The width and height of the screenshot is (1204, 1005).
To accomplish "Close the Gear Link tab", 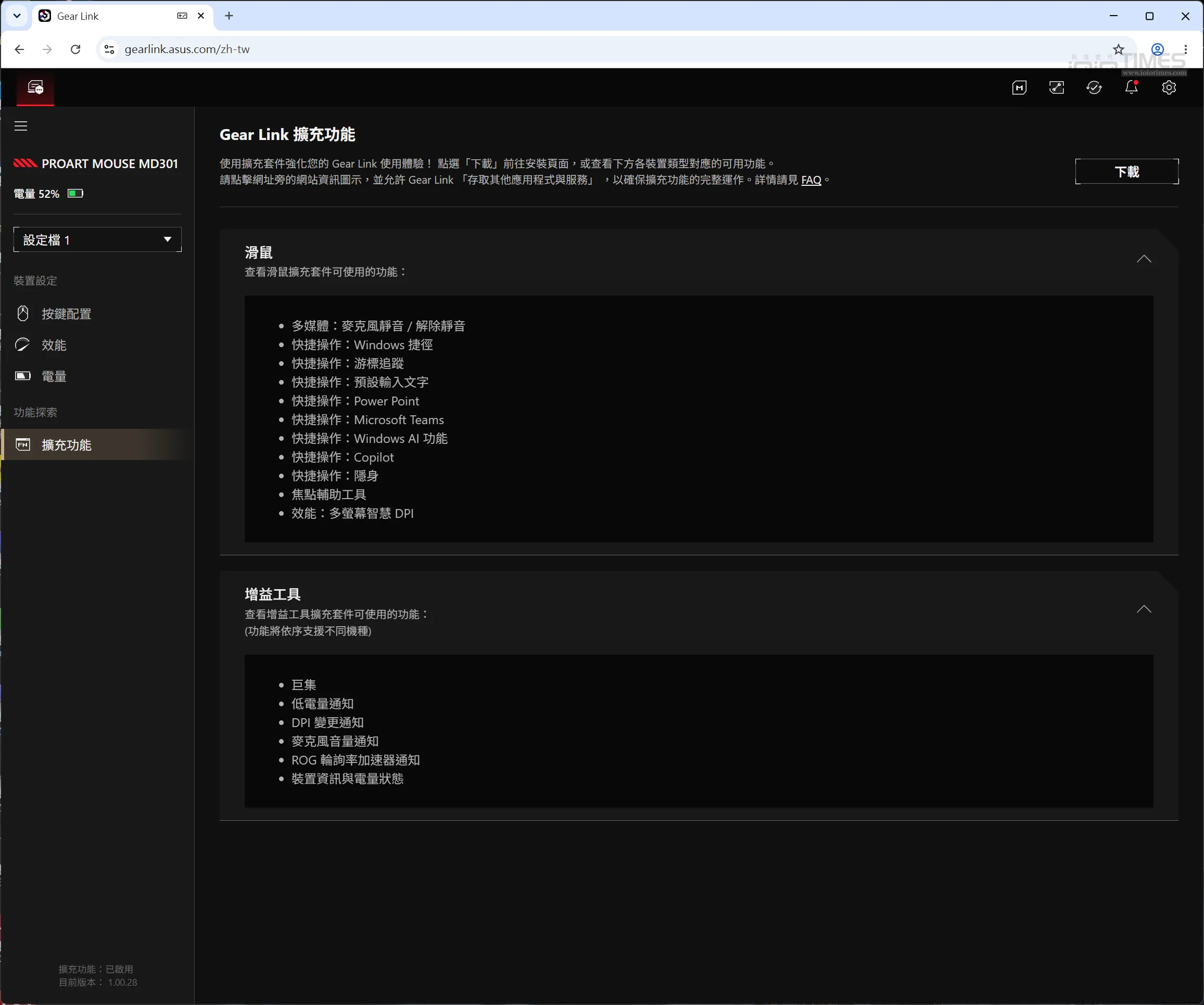I will click(x=201, y=16).
